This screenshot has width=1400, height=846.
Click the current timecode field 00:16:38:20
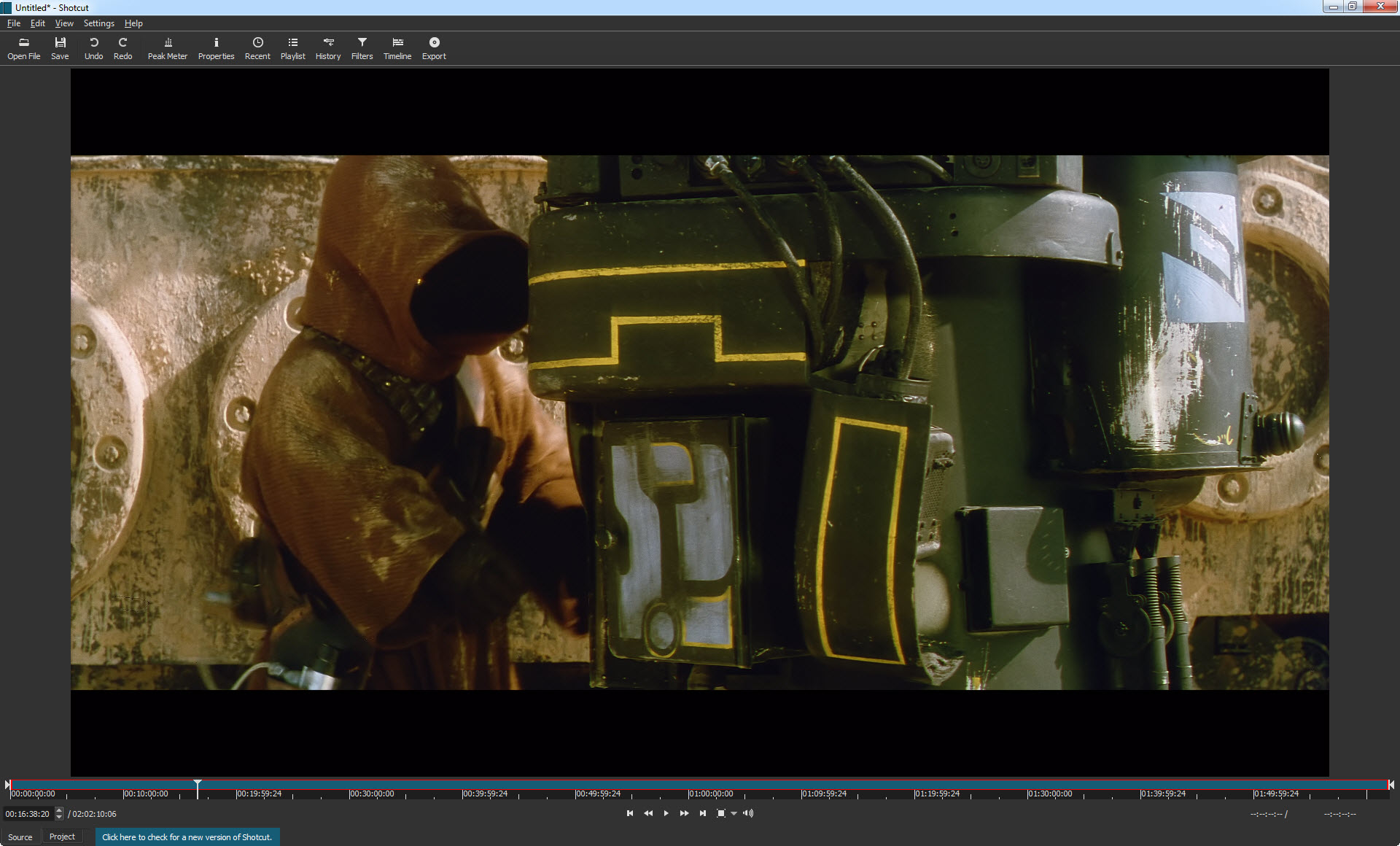(28, 814)
